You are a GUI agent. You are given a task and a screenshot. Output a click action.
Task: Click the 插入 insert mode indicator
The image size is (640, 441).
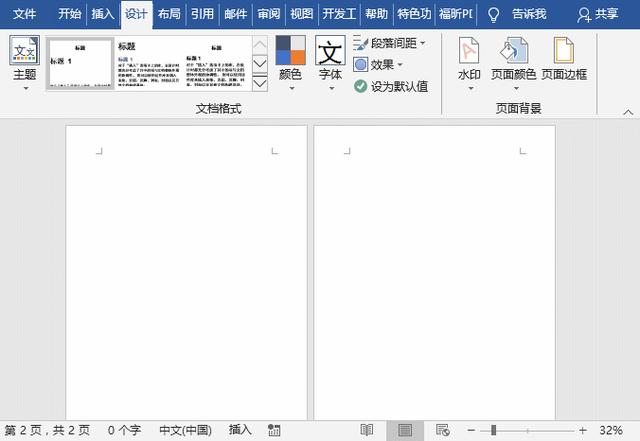(240, 430)
